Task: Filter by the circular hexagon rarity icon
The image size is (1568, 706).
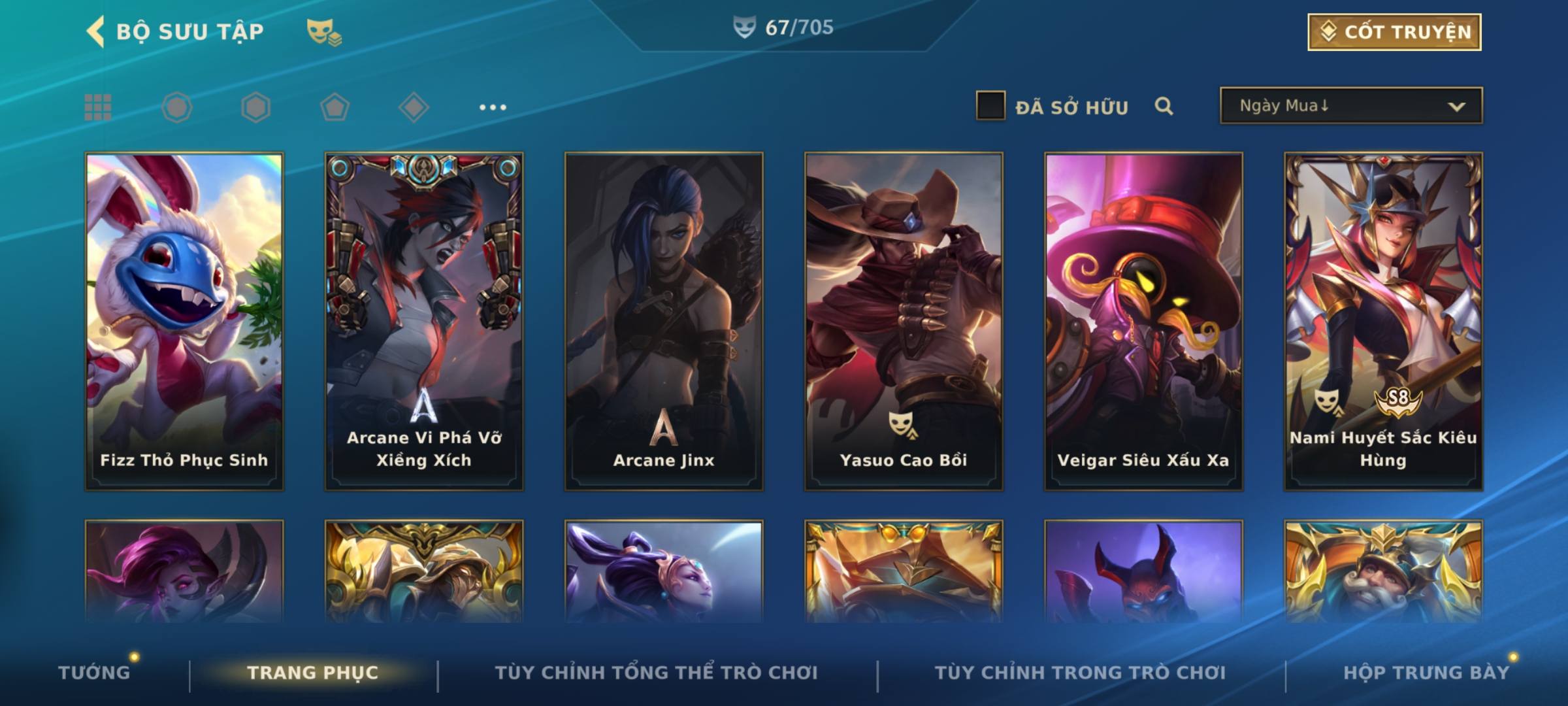Action: point(177,107)
